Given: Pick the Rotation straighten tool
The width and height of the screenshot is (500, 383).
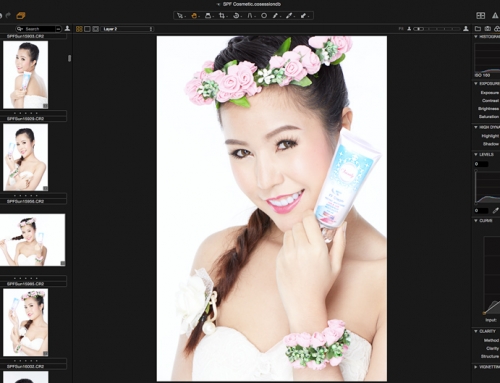Looking at the screenshot, I should pyautogui.click(x=236, y=16).
